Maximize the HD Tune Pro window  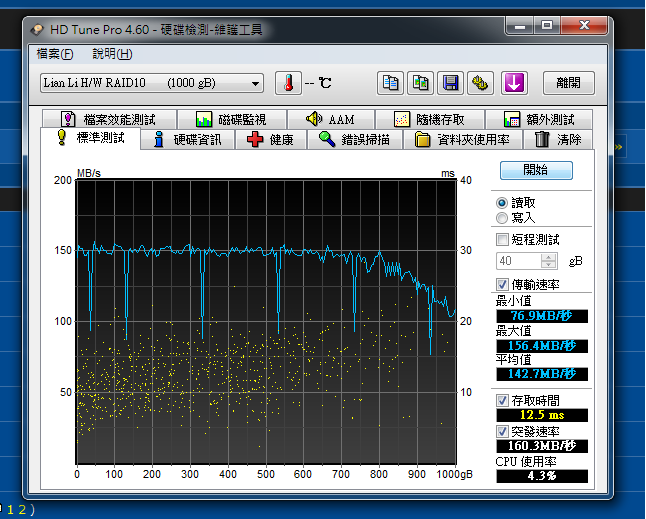pyautogui.click(x=547, y=26)
